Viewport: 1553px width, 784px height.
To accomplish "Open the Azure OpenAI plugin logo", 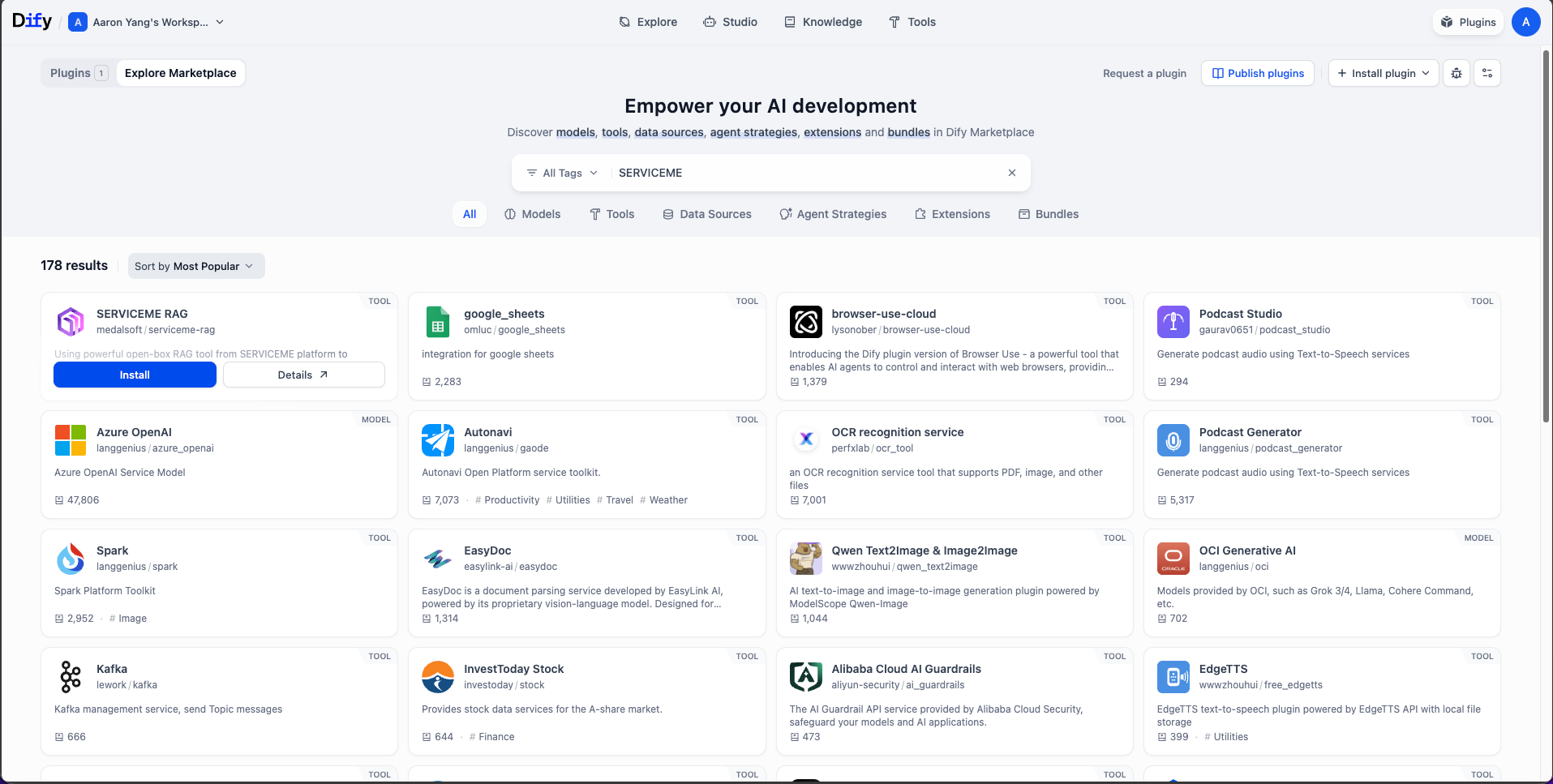I will pos(71,440).
